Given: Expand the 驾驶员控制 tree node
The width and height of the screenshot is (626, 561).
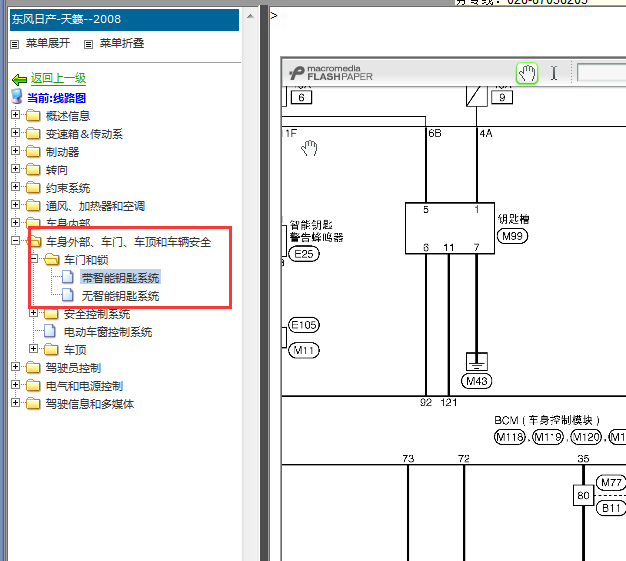Looking at the screenshot, I should point(15,367).
